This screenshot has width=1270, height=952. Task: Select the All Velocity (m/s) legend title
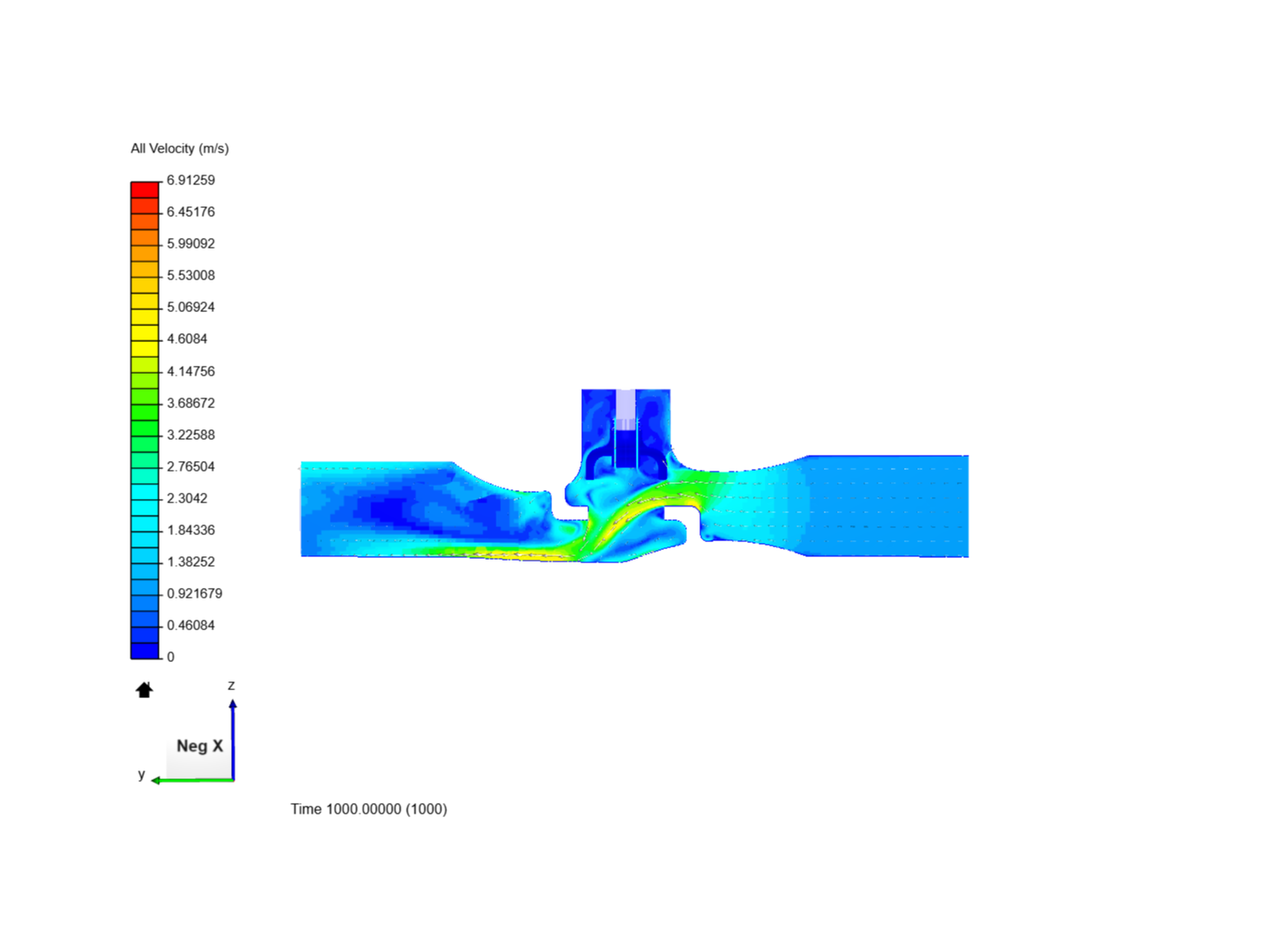tap(180, 148)
